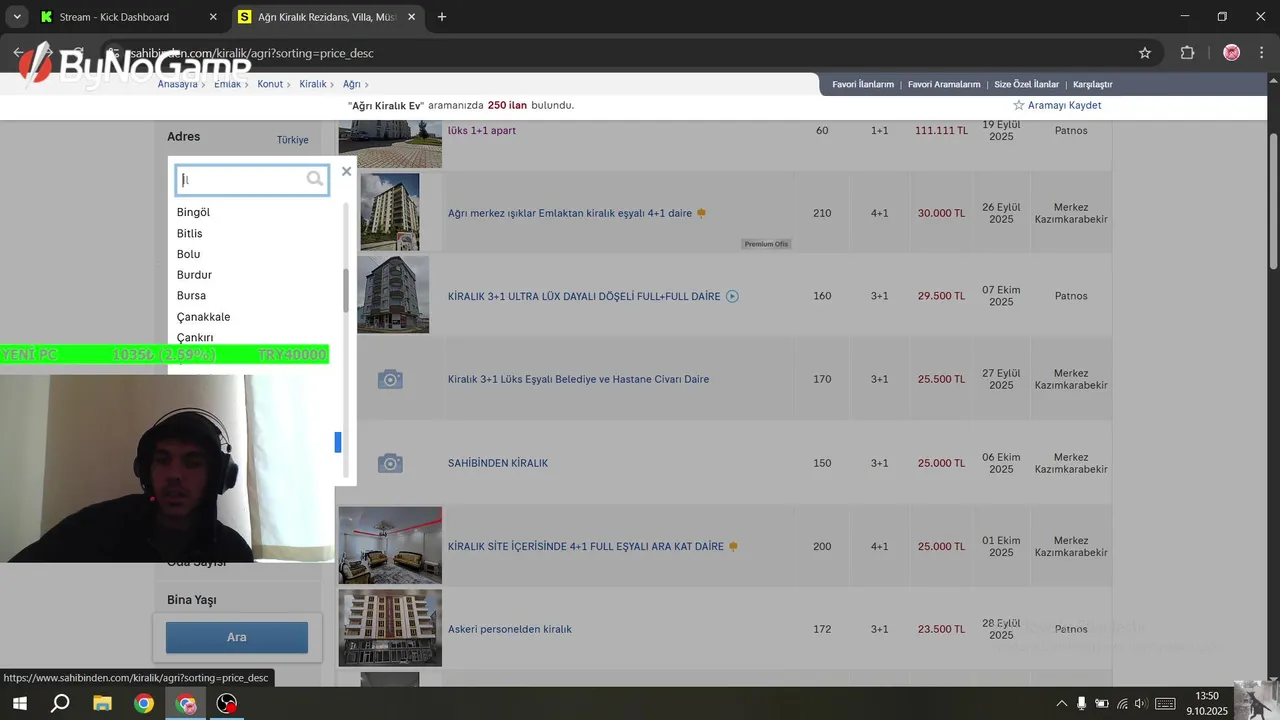Open living room thumbnail of SİTE İÇERİSİNDE listing
1280x720 pixels.
[x=390, y=545]
